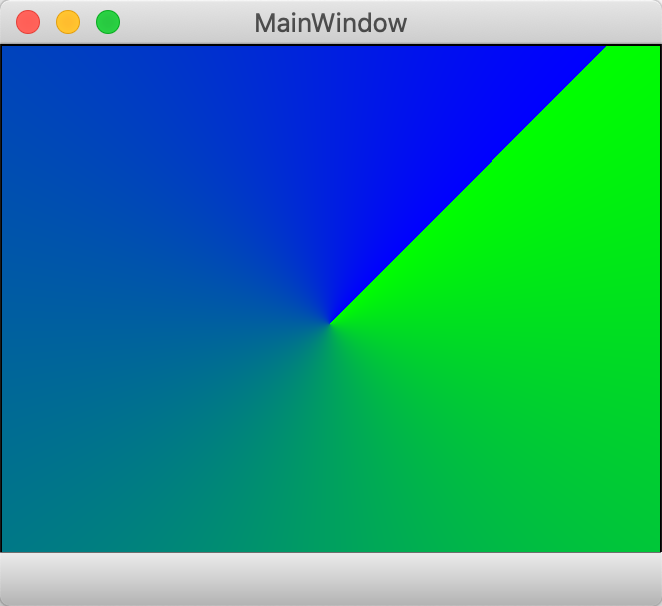The height and width of the screenshot is (606, 662).
Task: Maximize MainWindow using the green button
Action: point(108,22)
